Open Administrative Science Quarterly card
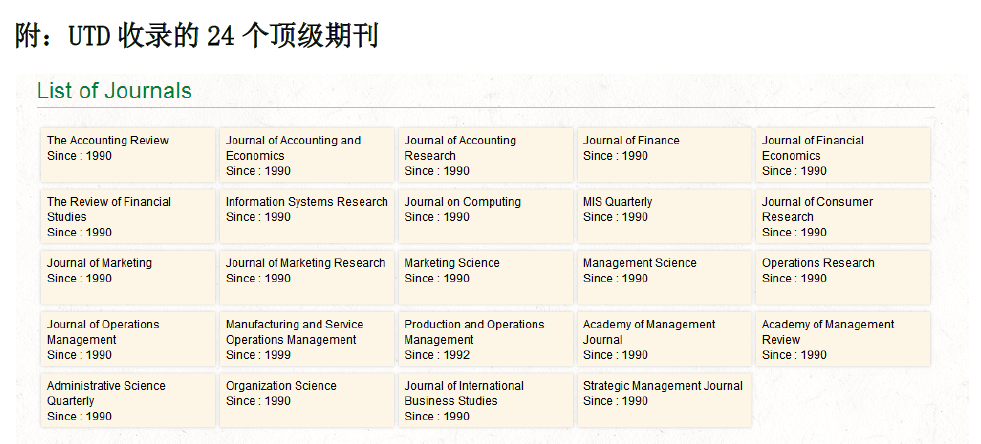This screenshot has height=444, width=981. point(128,400)
